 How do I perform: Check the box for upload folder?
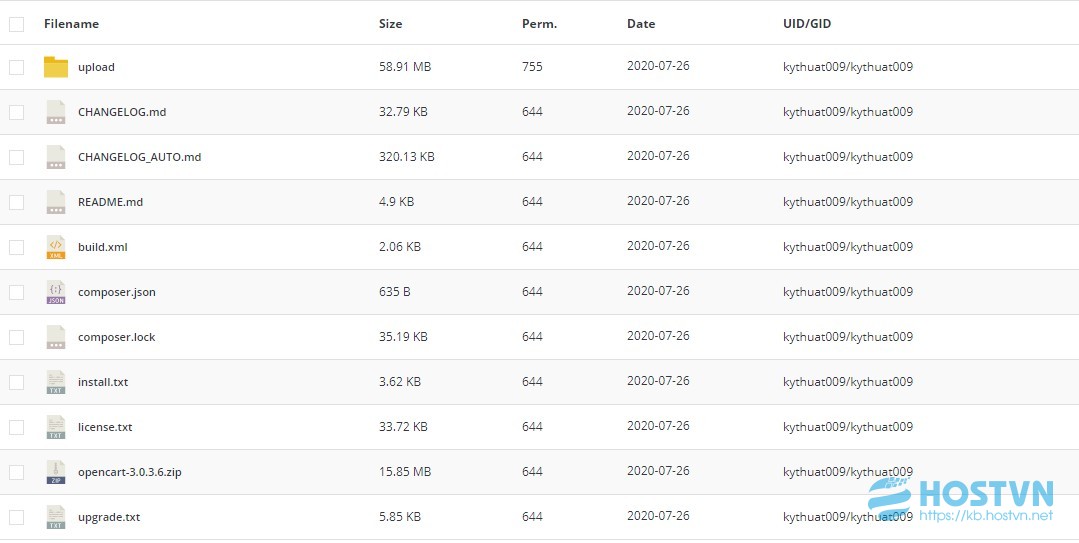click(x=17, y=67)
